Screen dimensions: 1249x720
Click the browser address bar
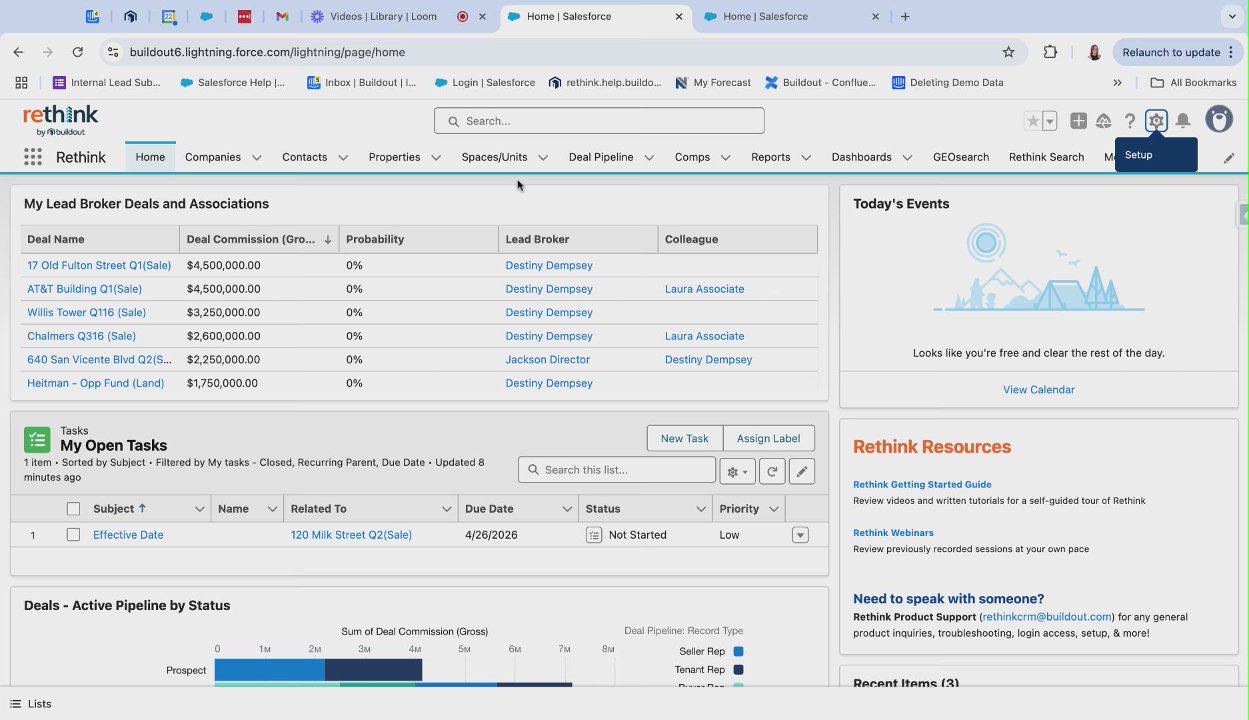(x=560, y=52)
